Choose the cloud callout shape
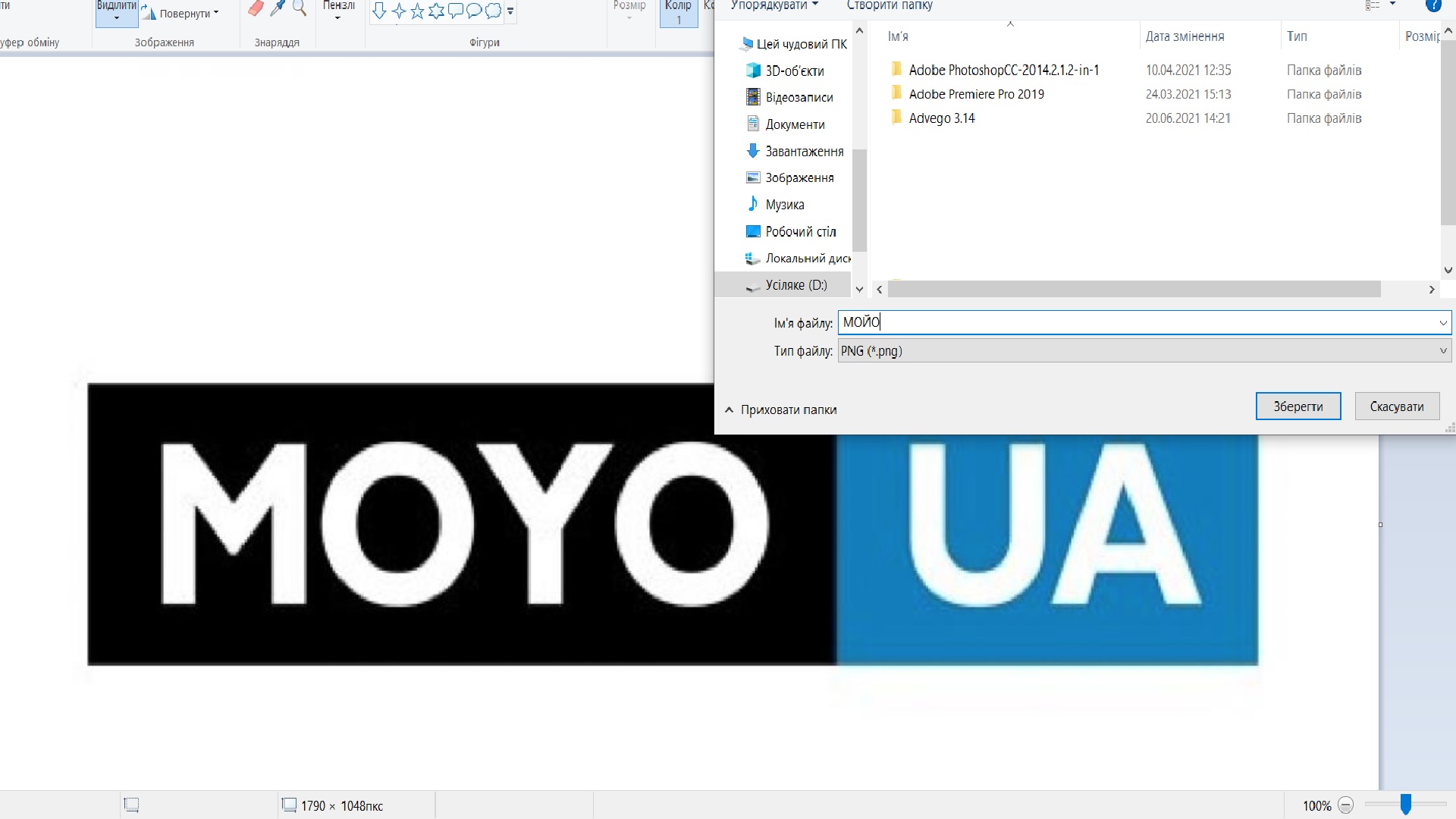Image resolution: width=1456 pixels, height=819 pixels. coord(494,11)
